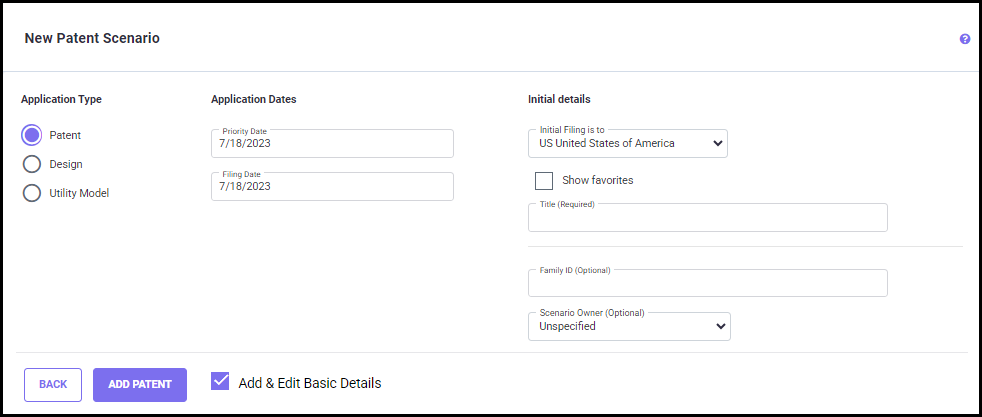Tick the Show favorites checkbox box
Screen dimensions: 982x417
[544, 181]
